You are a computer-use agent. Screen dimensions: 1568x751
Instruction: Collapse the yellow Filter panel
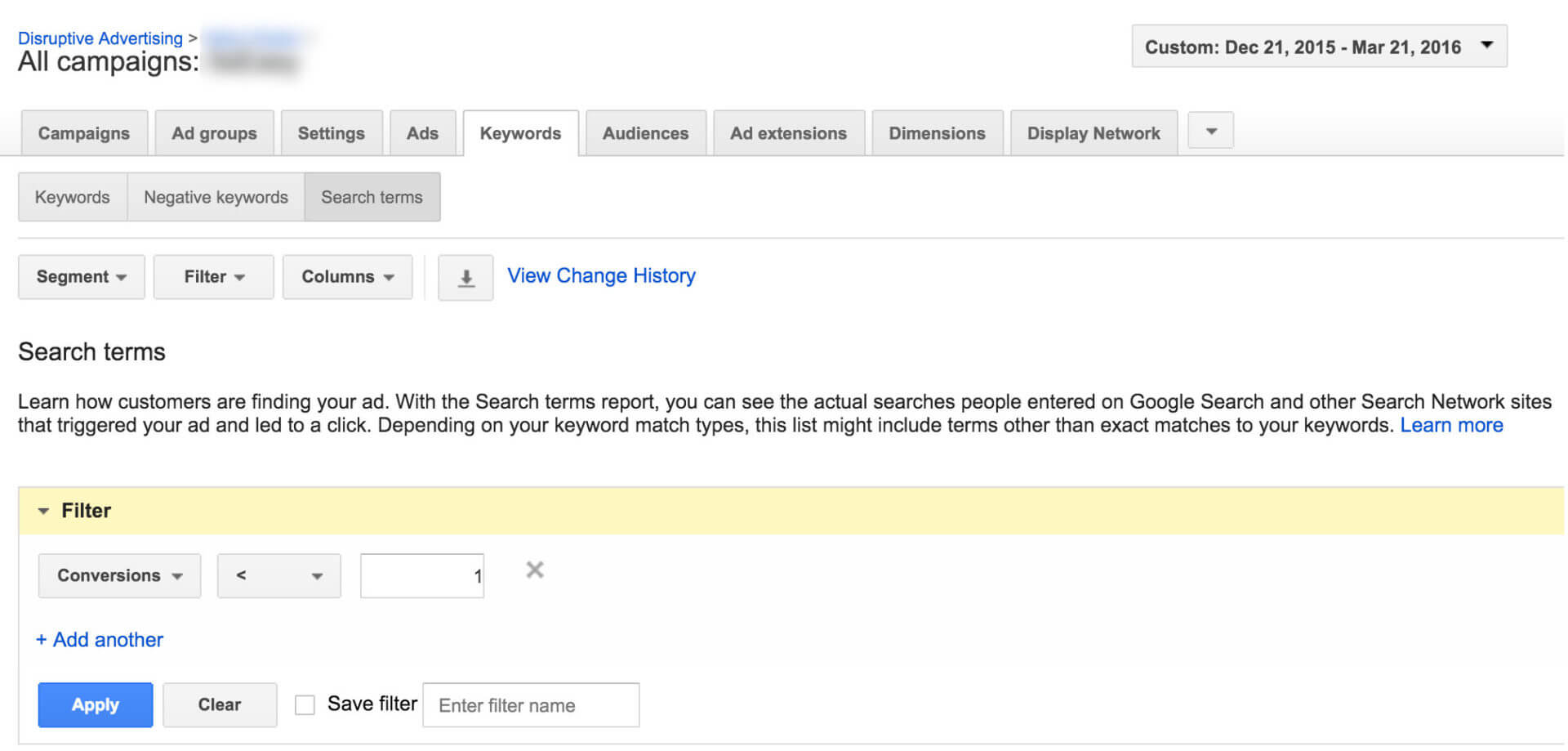(x=44, y=511)
